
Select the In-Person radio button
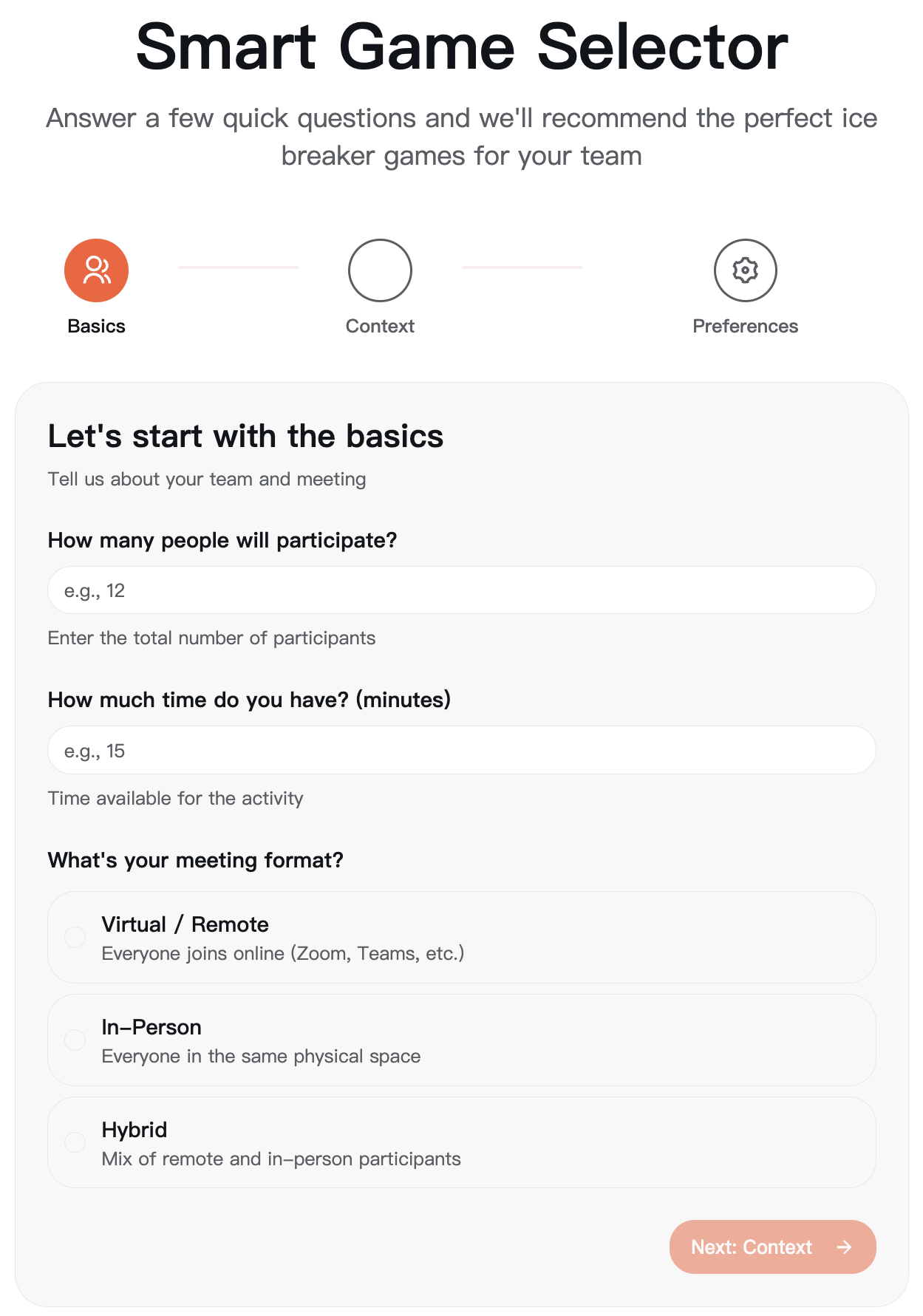point(74,1040)
